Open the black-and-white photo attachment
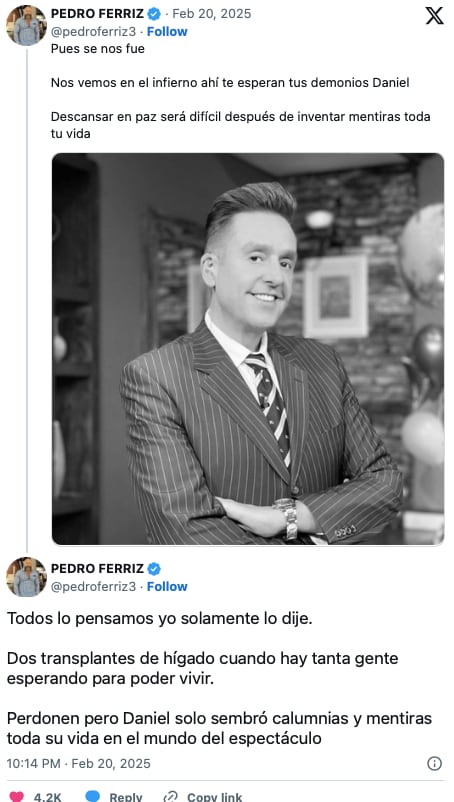 coord(248,349)
